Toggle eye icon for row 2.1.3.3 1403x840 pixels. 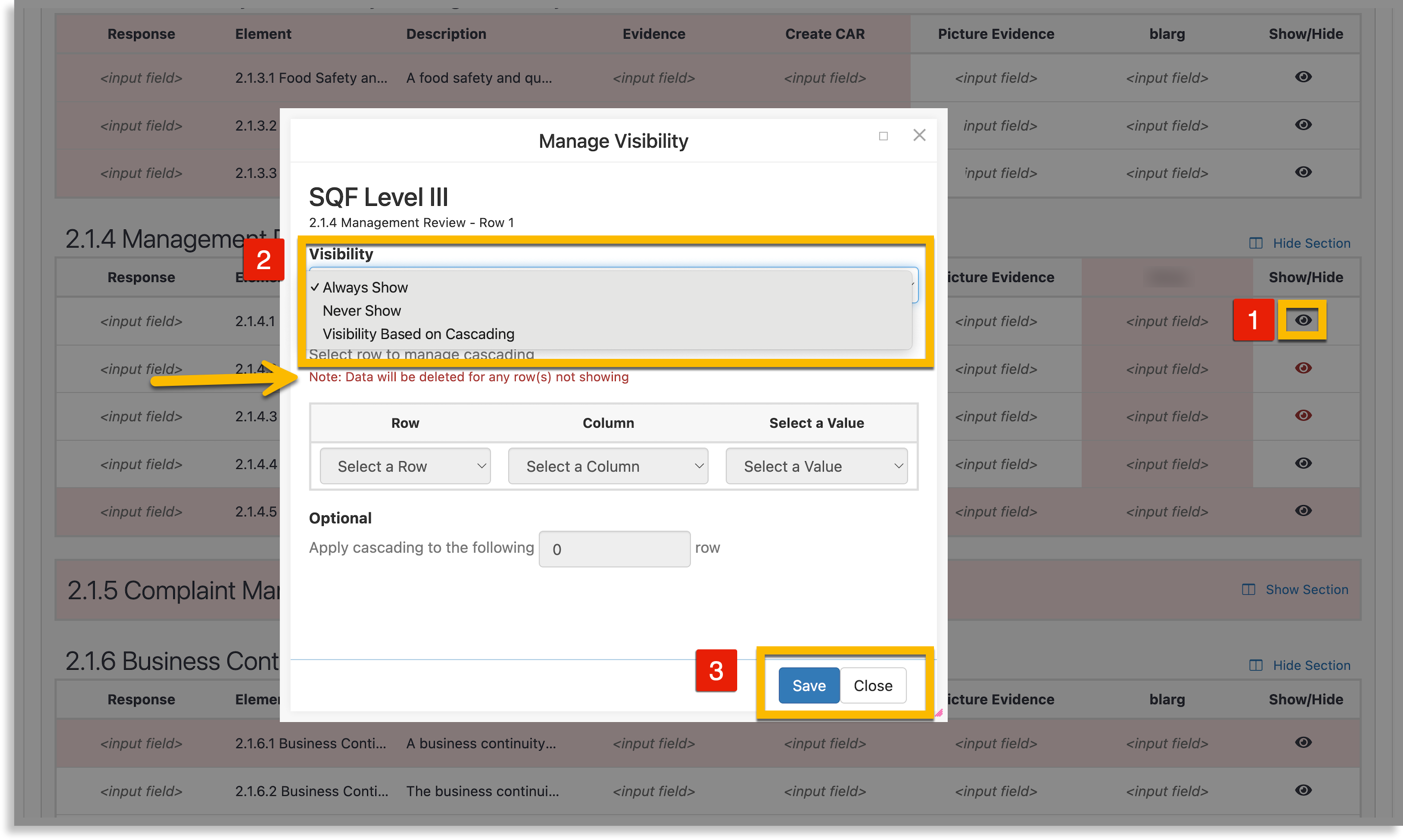pyautogui.click(x=1303, y=172)
